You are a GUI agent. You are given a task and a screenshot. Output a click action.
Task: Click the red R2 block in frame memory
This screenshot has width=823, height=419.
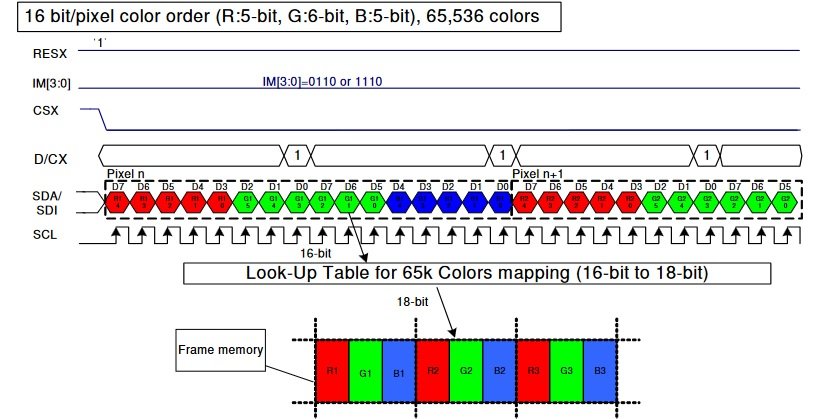(x=432, y=371)
